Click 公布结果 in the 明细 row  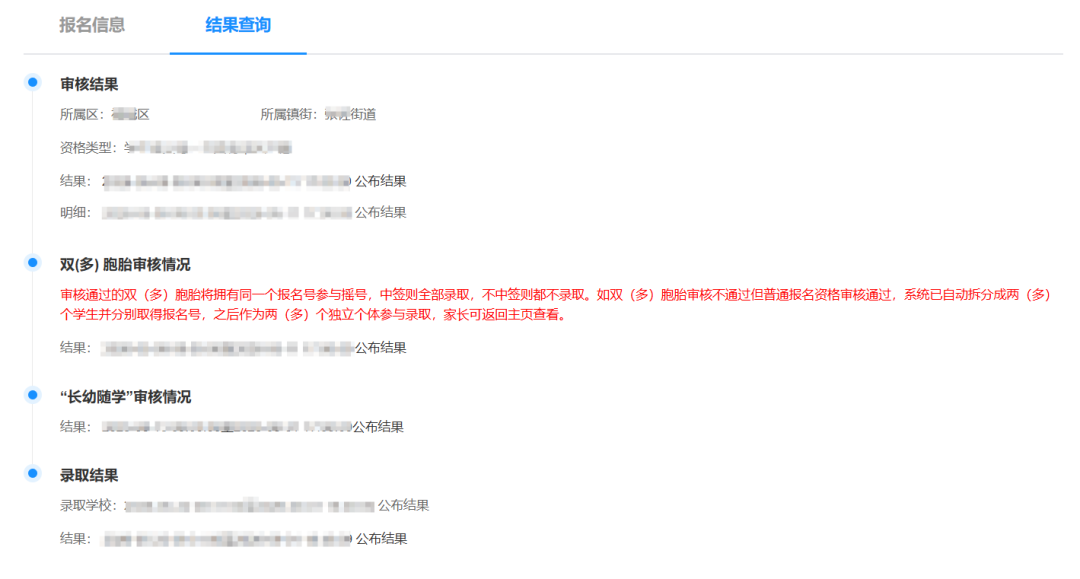coord(380,212)
